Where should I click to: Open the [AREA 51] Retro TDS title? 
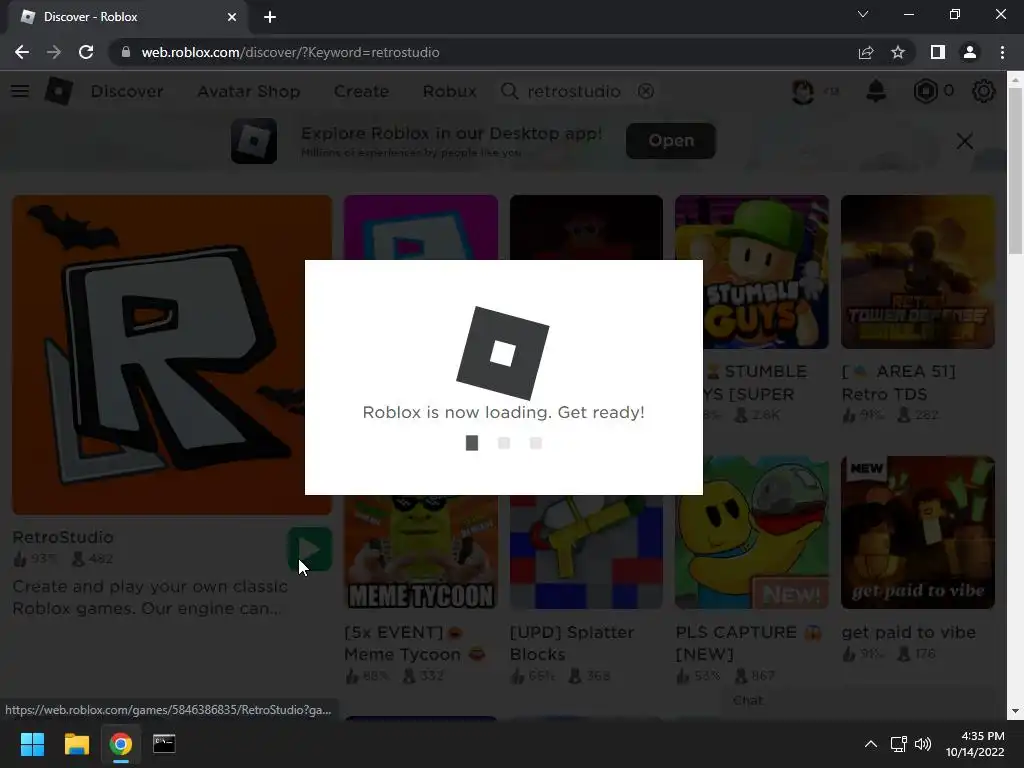pyautogui.click(x=899, y=383)
